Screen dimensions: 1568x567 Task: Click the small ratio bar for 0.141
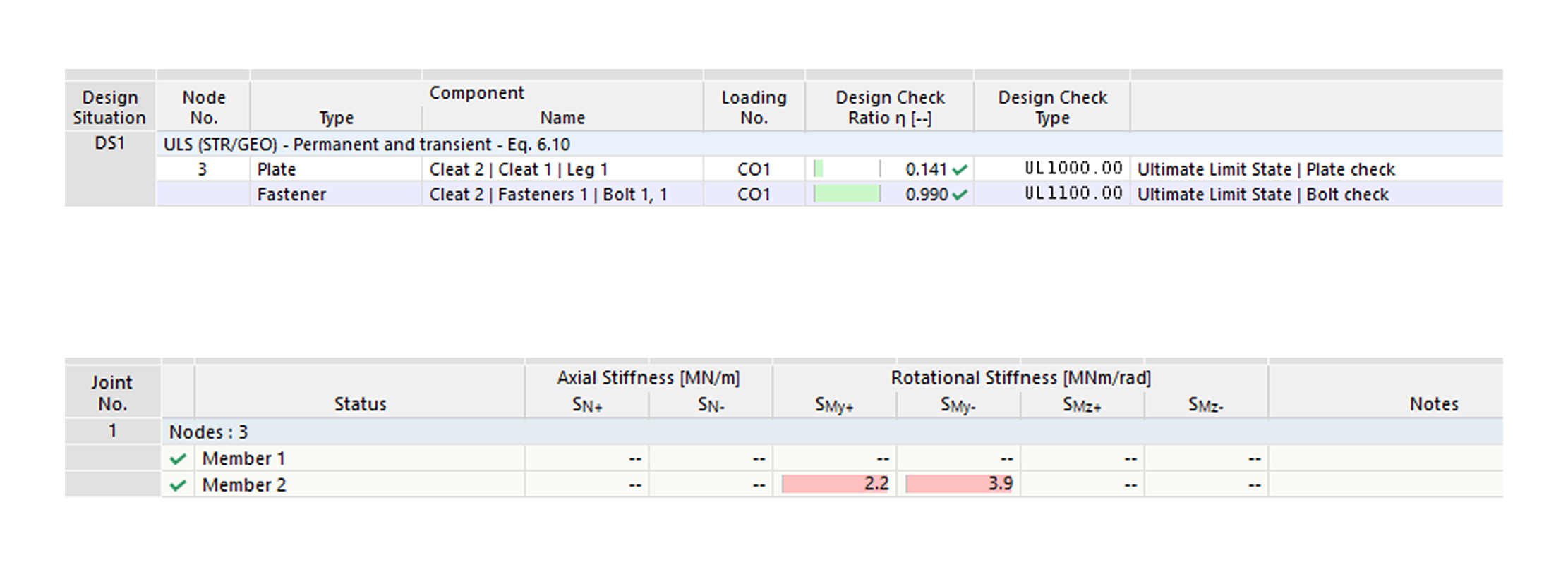coord(819,169)
